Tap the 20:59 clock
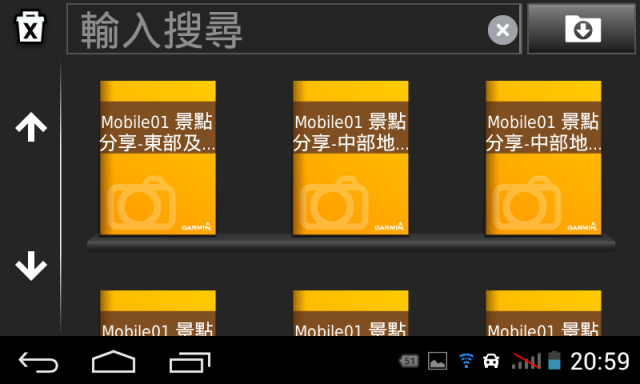640x384 pixels. (x=600, y=362)
